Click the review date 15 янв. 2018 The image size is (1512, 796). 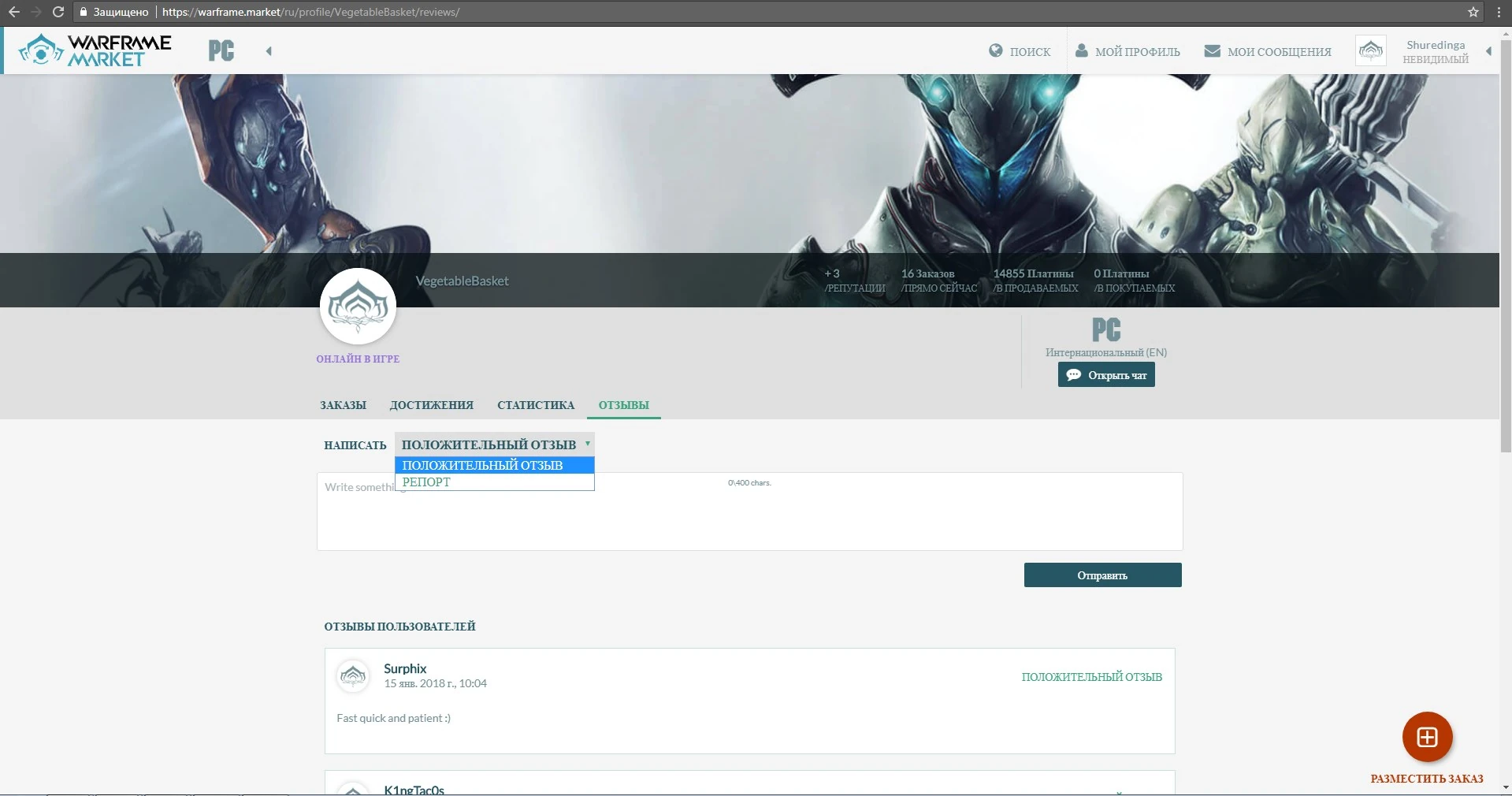(x=435, y=683)
